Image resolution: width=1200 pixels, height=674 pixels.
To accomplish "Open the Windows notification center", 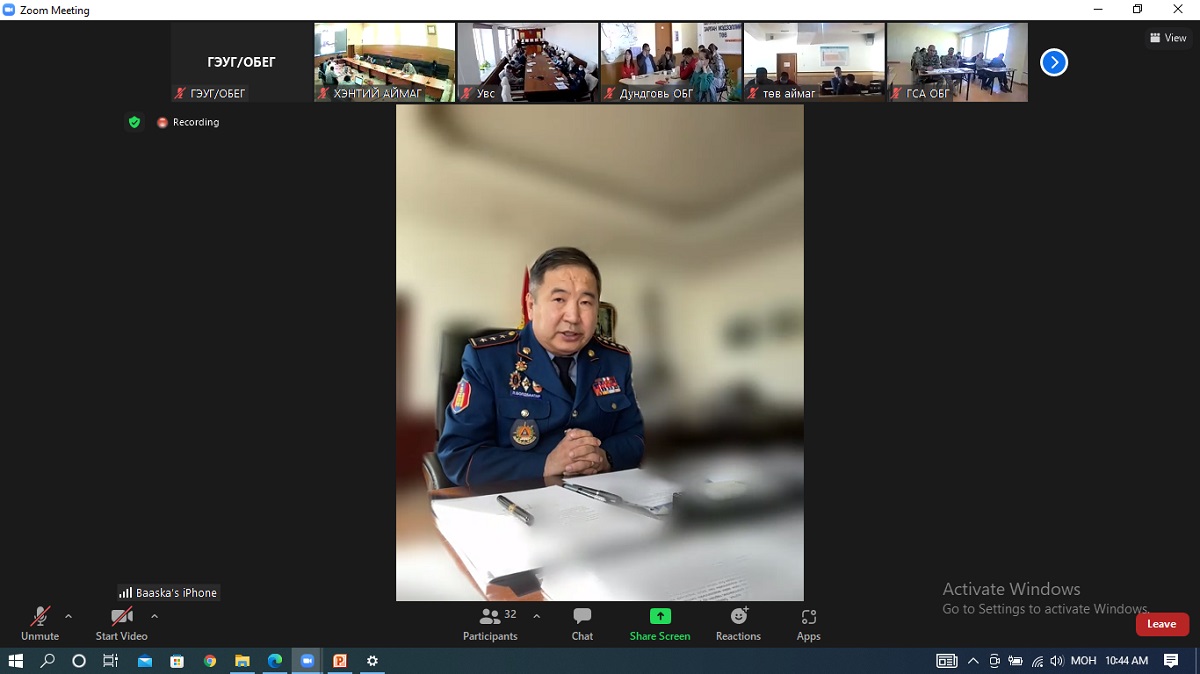I will pyautogui.click(x=1171, y=661).
